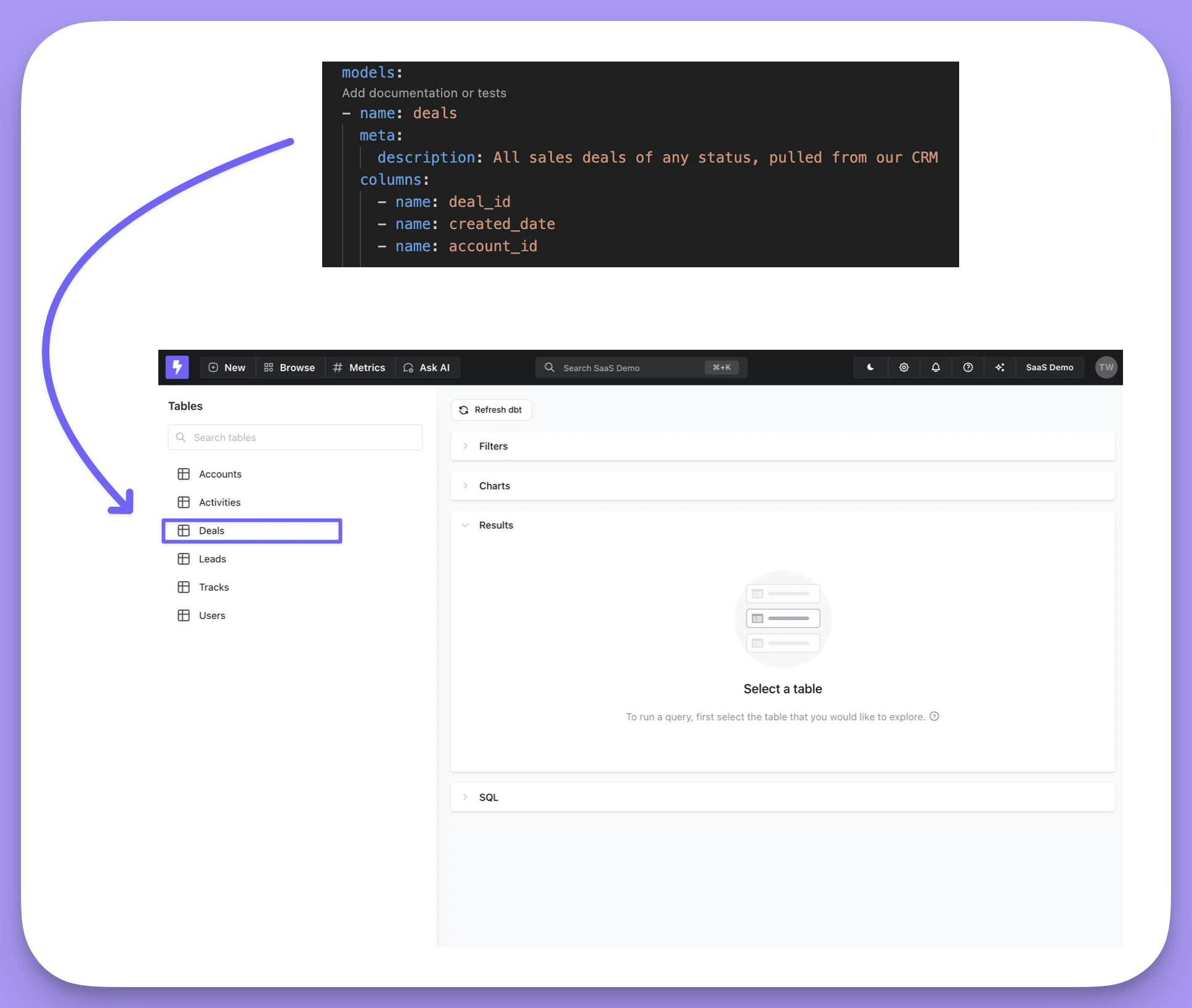Click the lightning bolt home logo
1192x1008 pixels.
pyautogui.click(x=177, y=368)
